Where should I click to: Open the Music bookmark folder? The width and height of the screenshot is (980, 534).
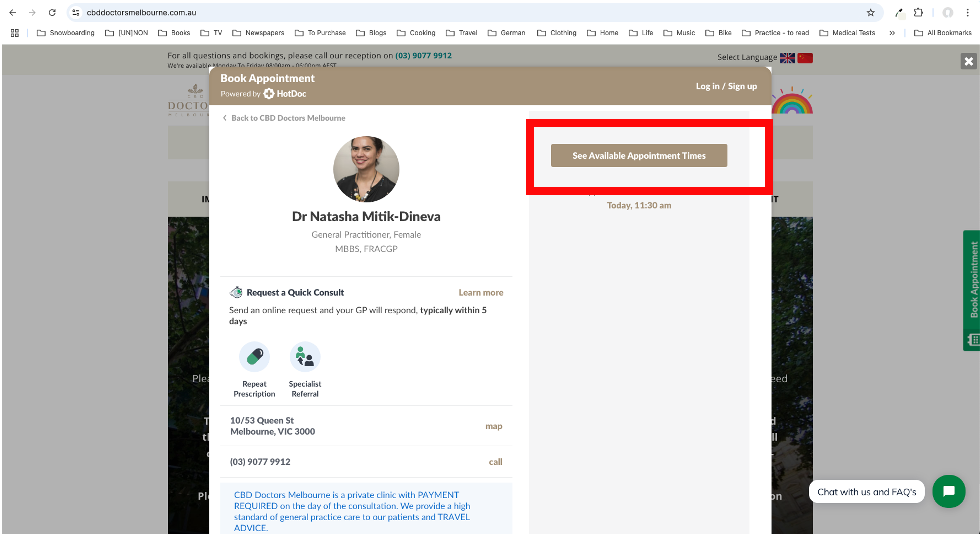[x=679, y=33]
